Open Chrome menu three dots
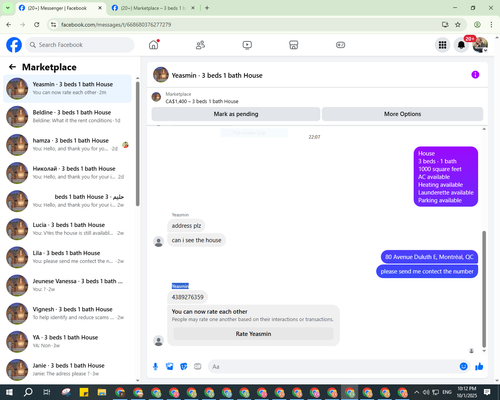 point(491,25)
